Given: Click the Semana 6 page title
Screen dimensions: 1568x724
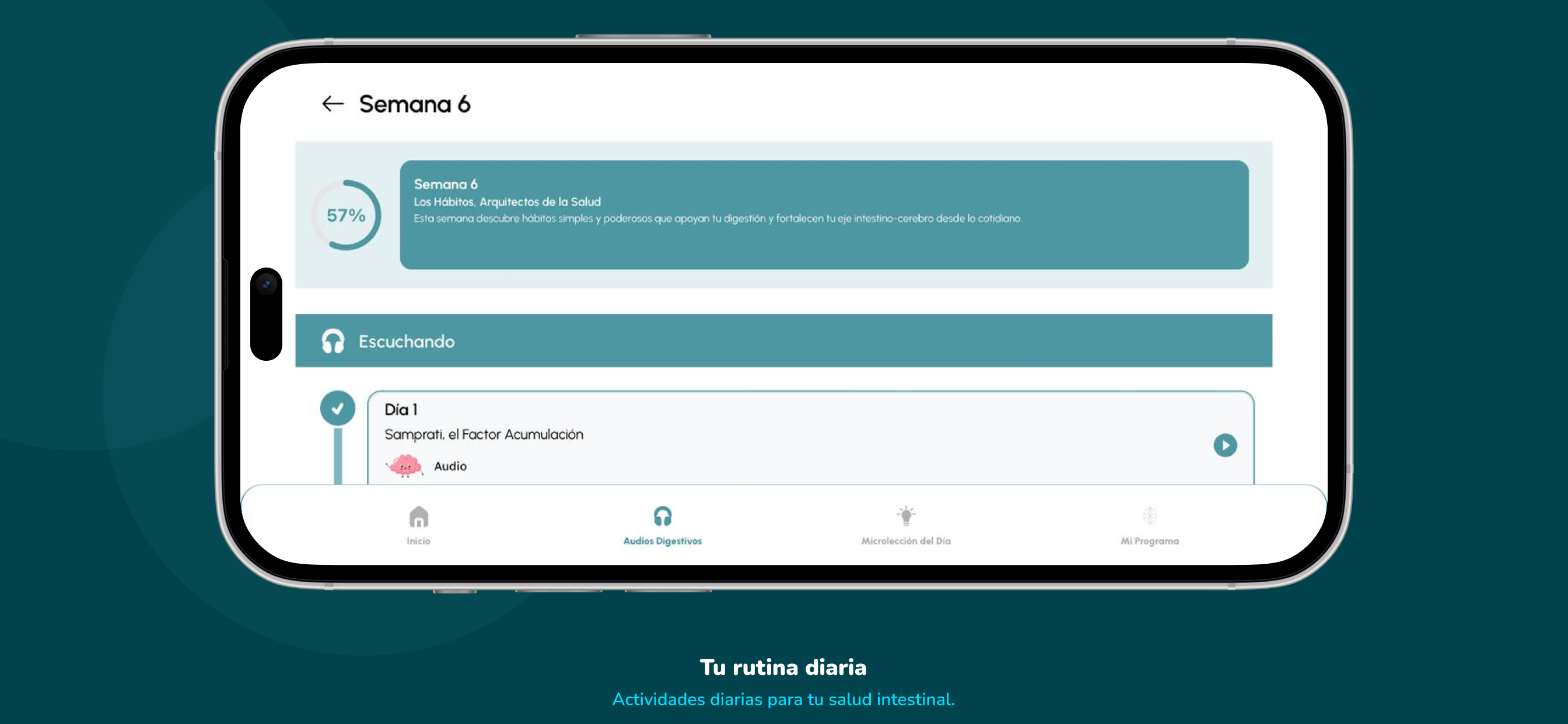Looking at the screenshot, I should pyautogui.click(x=415, y=104).
